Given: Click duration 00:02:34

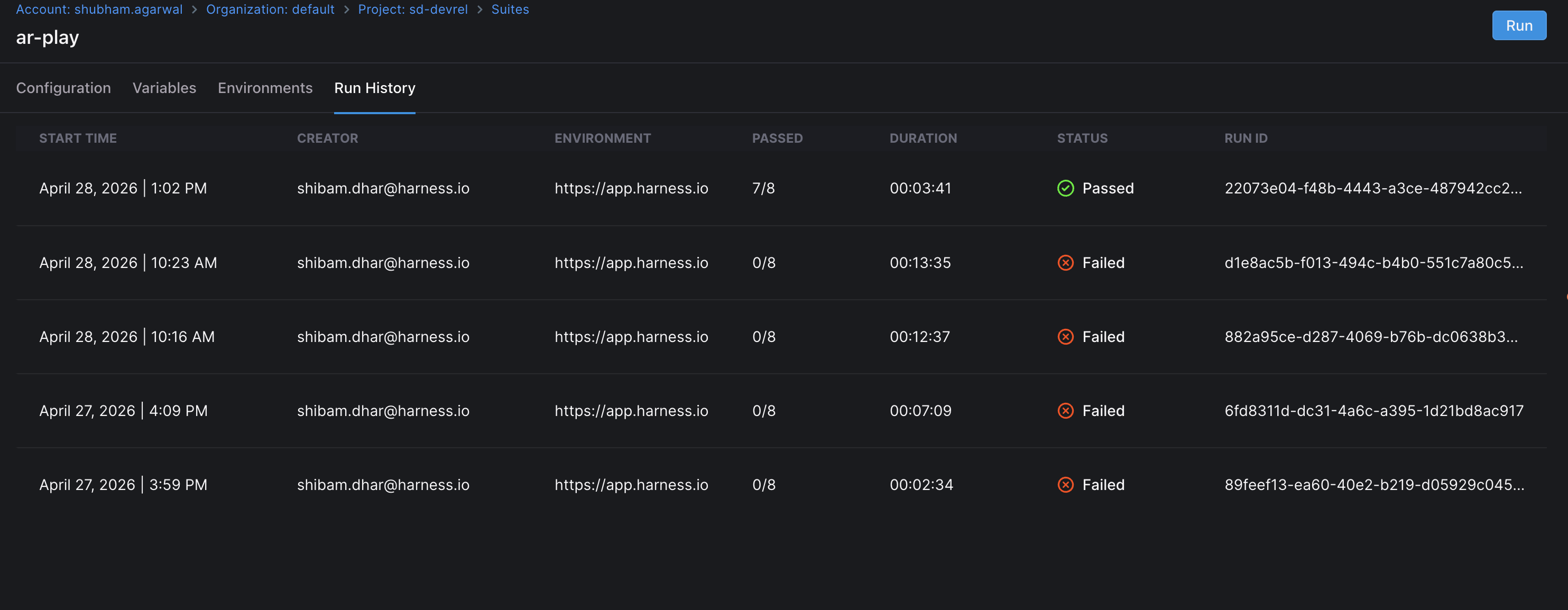Looking at the screenshot, I should 921,485.
